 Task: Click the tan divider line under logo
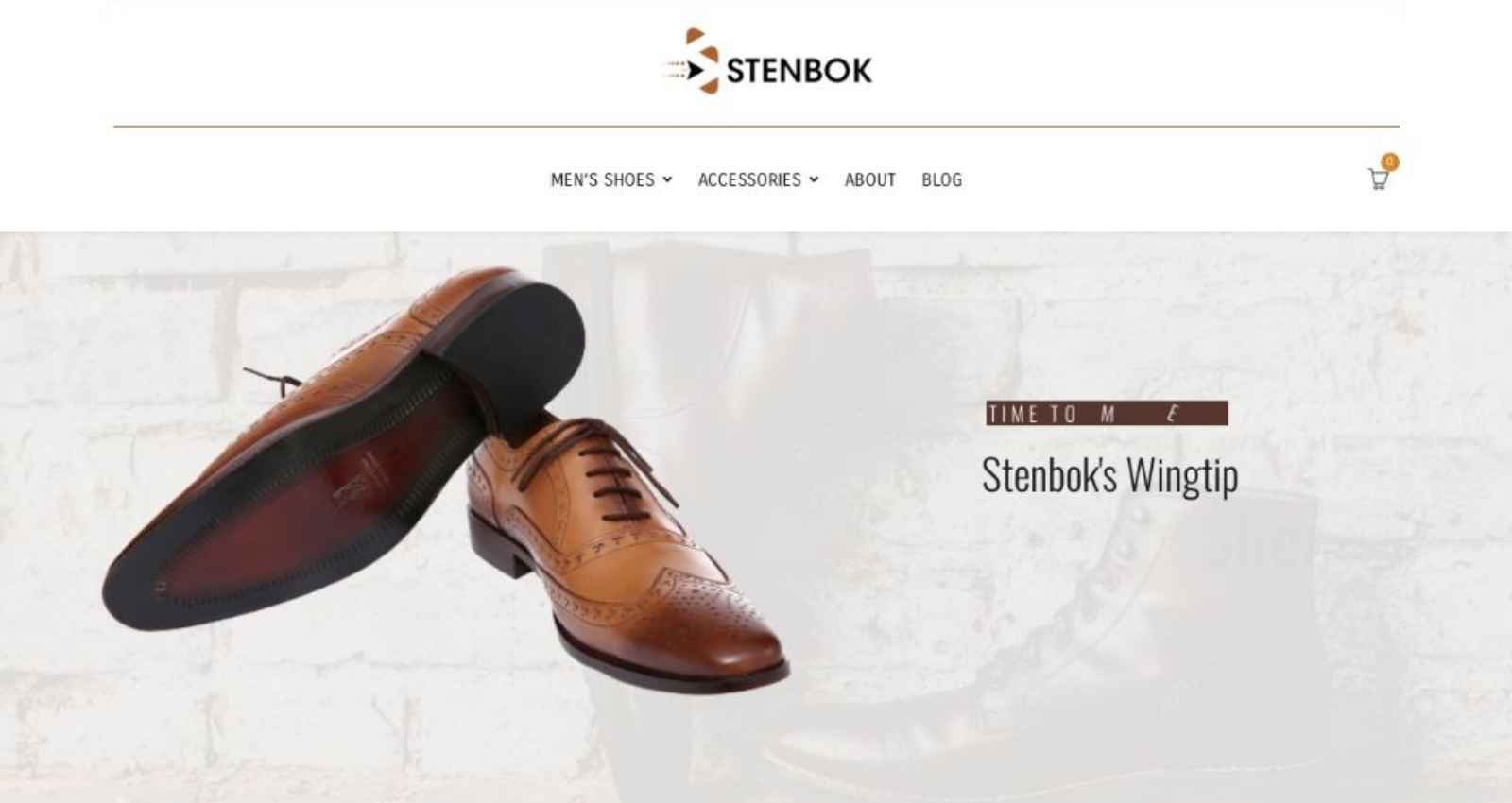[756, 126]
